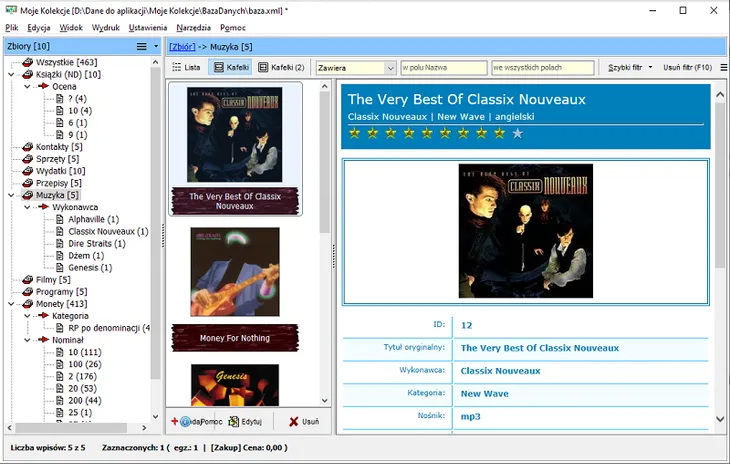730x464 pixels.
Task: Select Dżem (1) in tree
Action: (86, 256)
